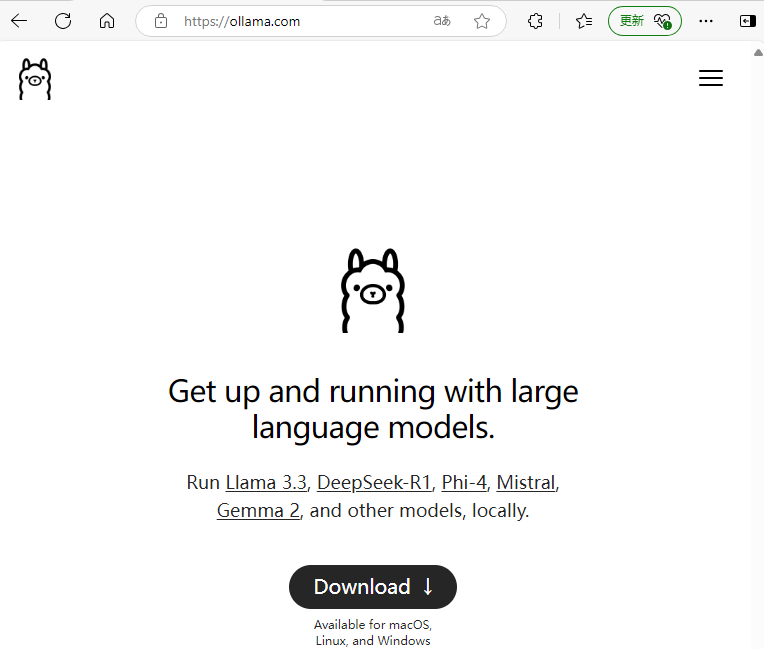View site information lock icon

pos(161,21)
